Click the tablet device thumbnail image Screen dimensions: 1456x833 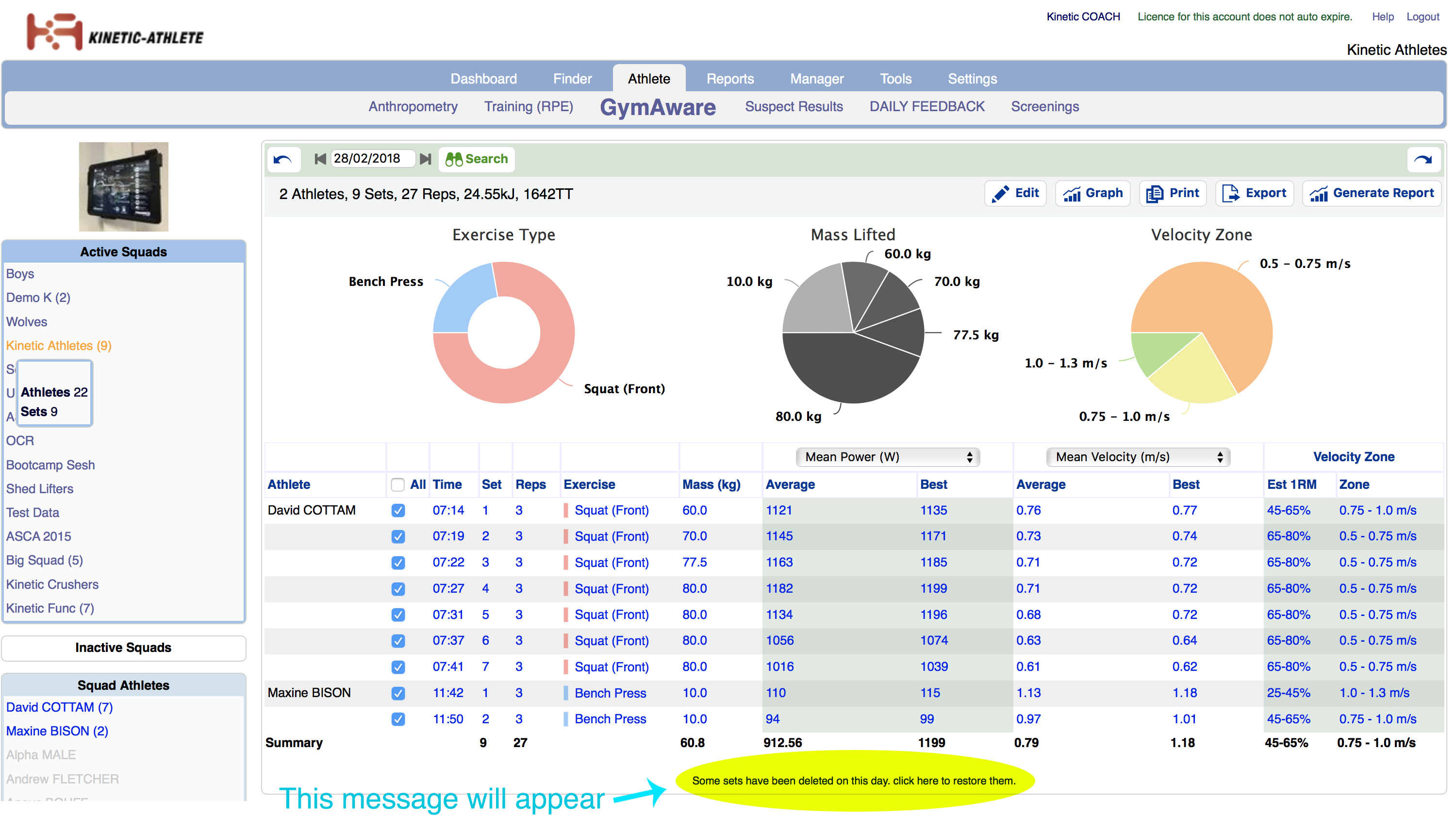click(124, 187)
